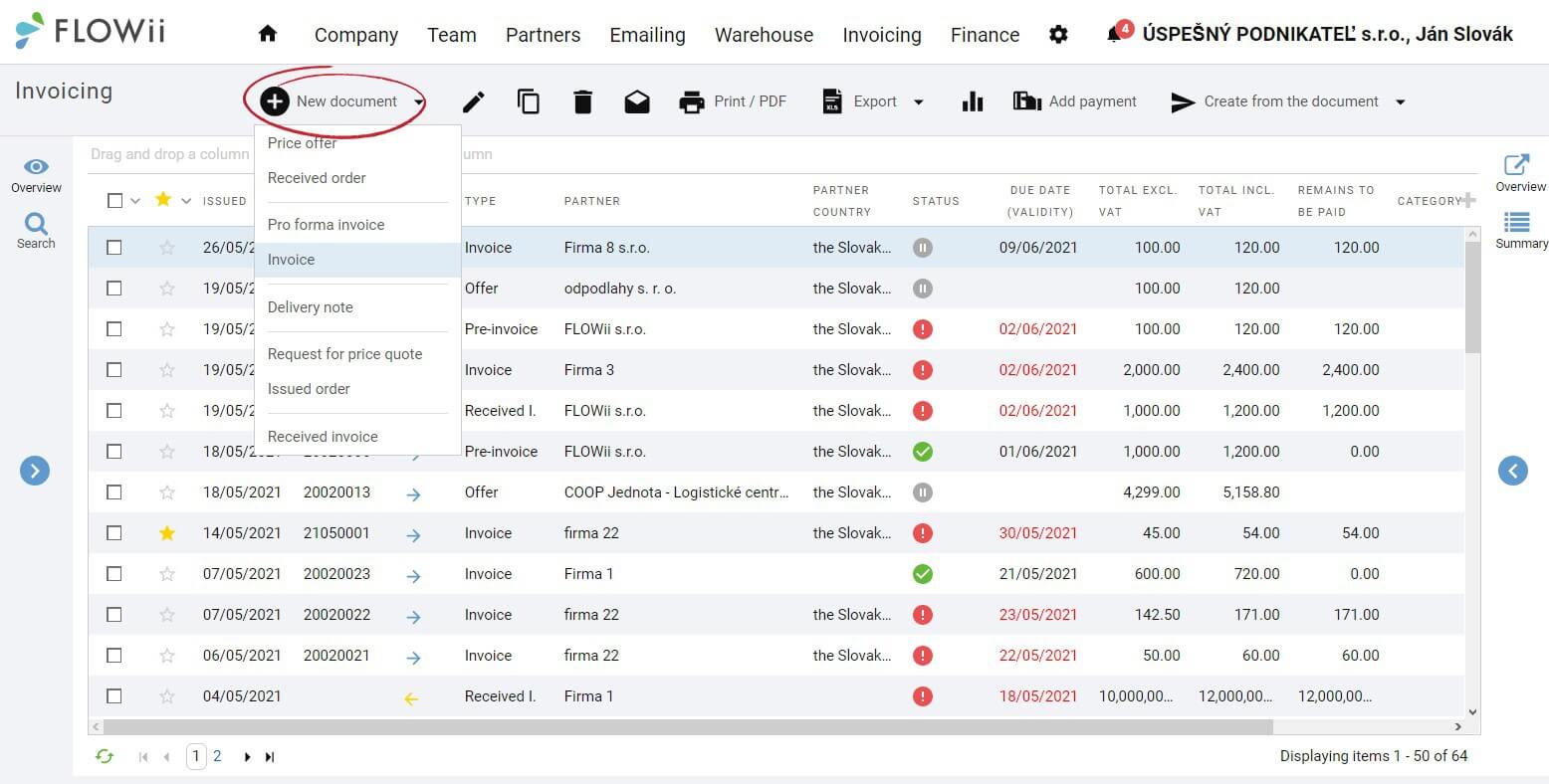Check the odpodlahy s. r. o. row
Screen dimensions: 1549x784
[x=114, y=289]
